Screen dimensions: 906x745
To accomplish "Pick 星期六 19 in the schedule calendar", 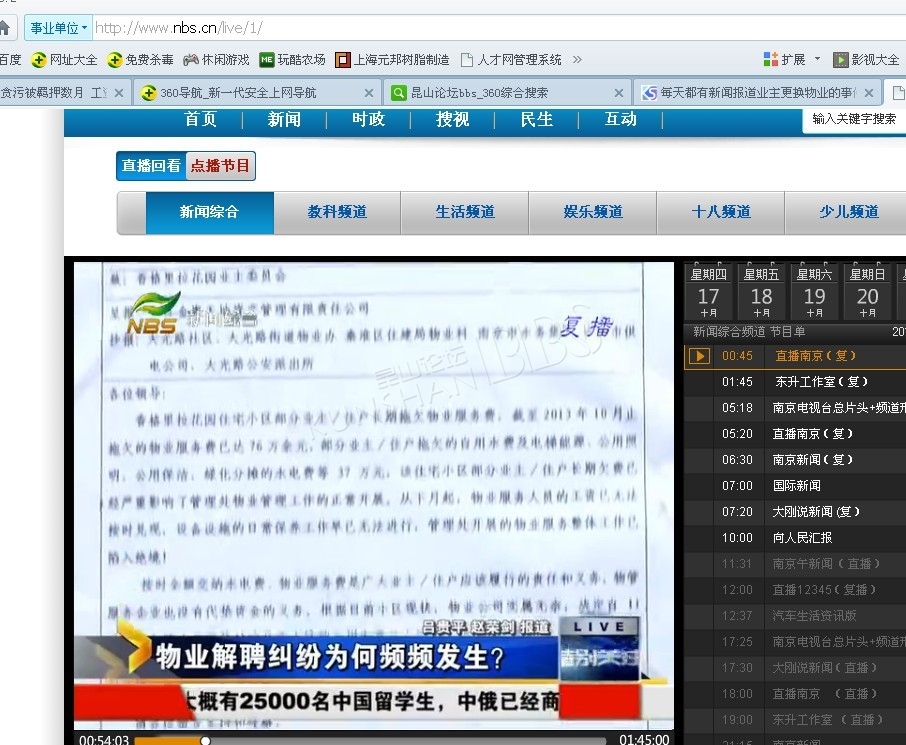I will 815,292.
